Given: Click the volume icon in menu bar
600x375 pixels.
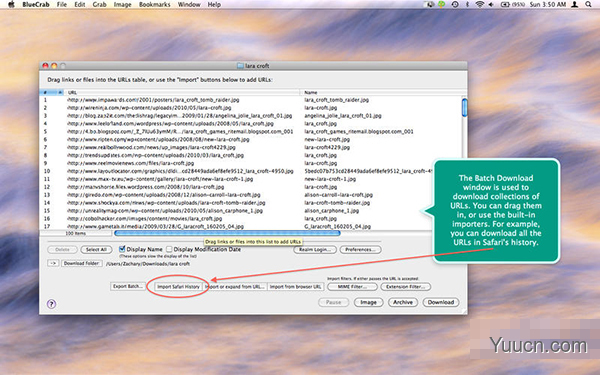Looking at the screenshot, I should tap(491, 5).
